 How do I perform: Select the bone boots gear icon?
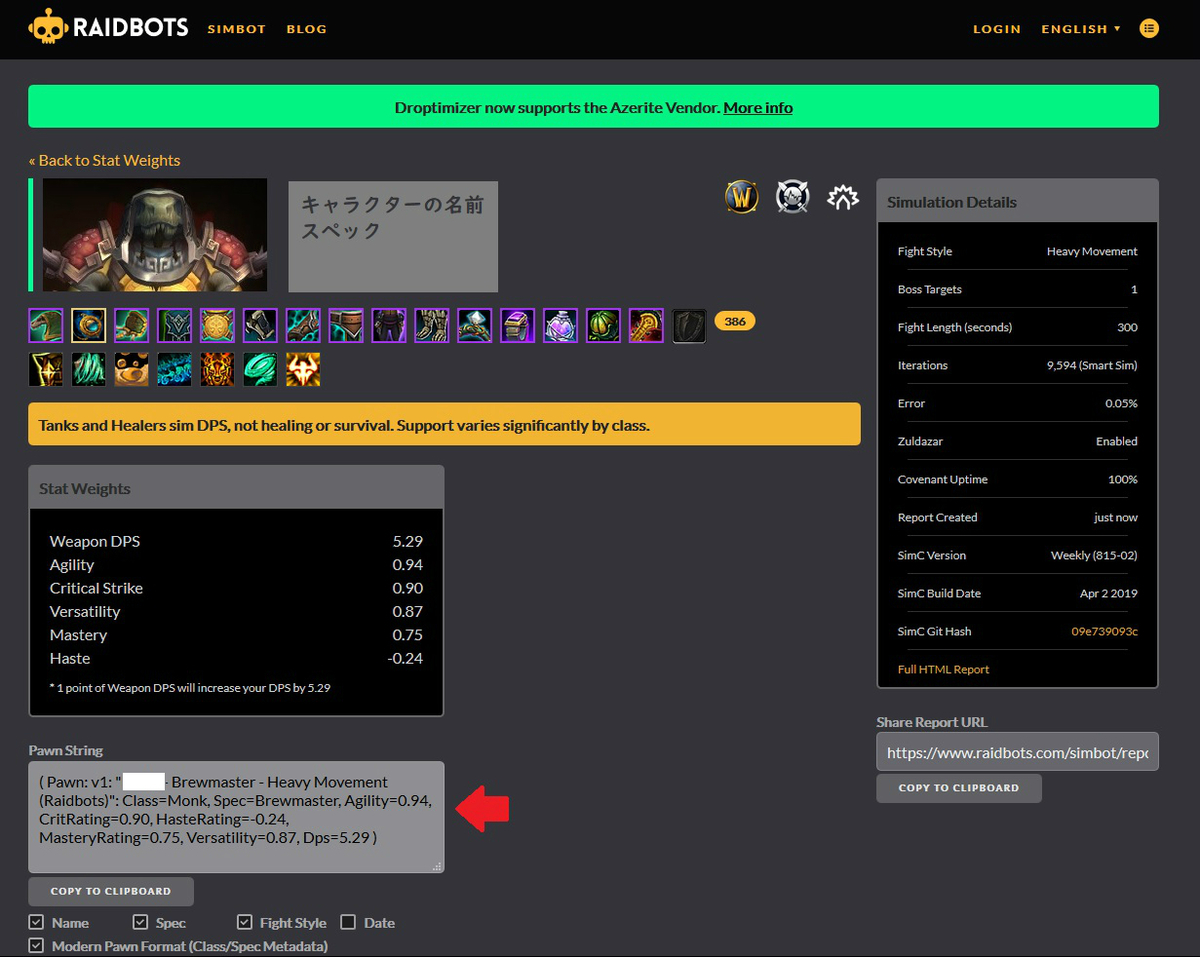[432, 325]
